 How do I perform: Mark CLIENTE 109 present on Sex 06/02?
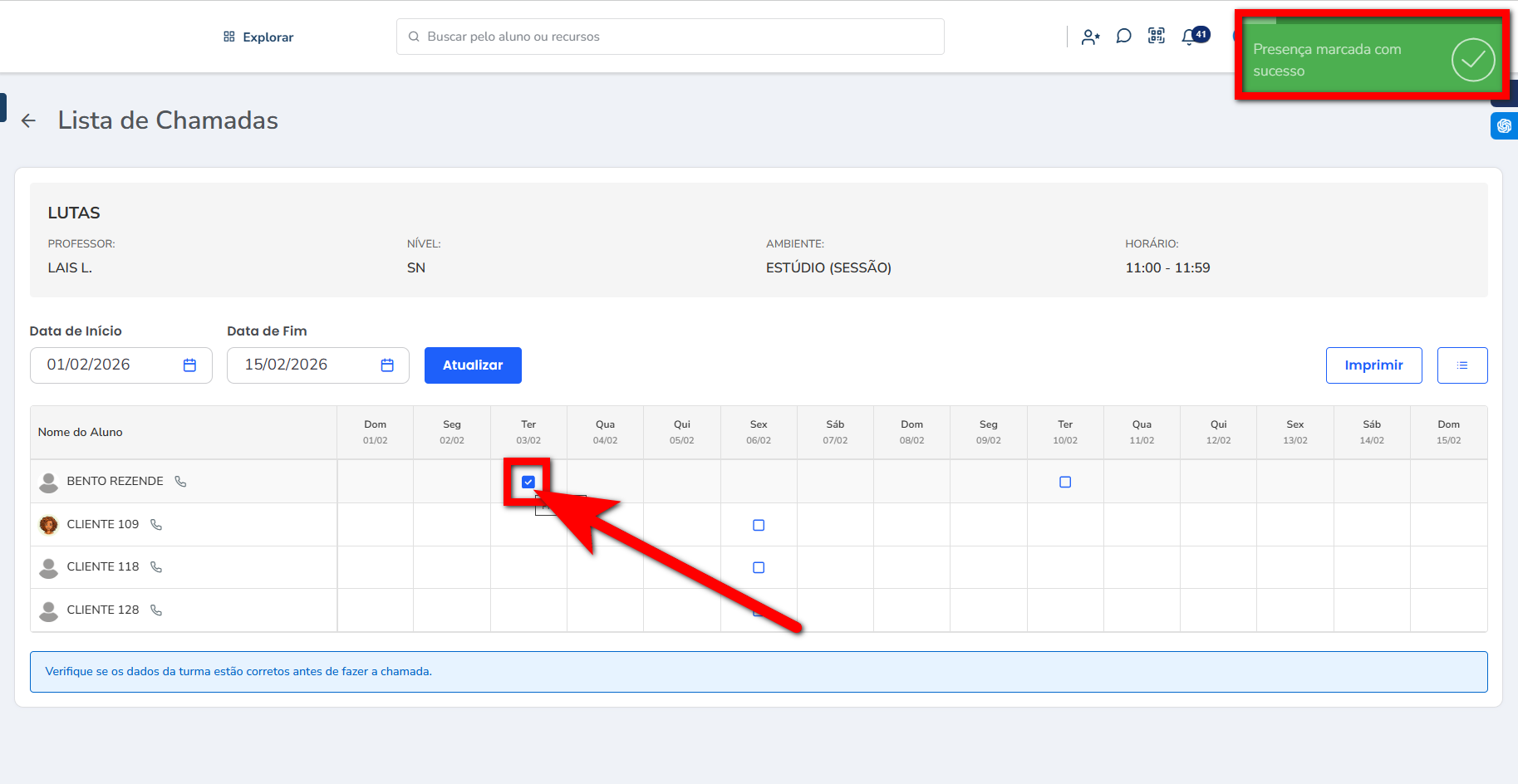click(759, 525)
